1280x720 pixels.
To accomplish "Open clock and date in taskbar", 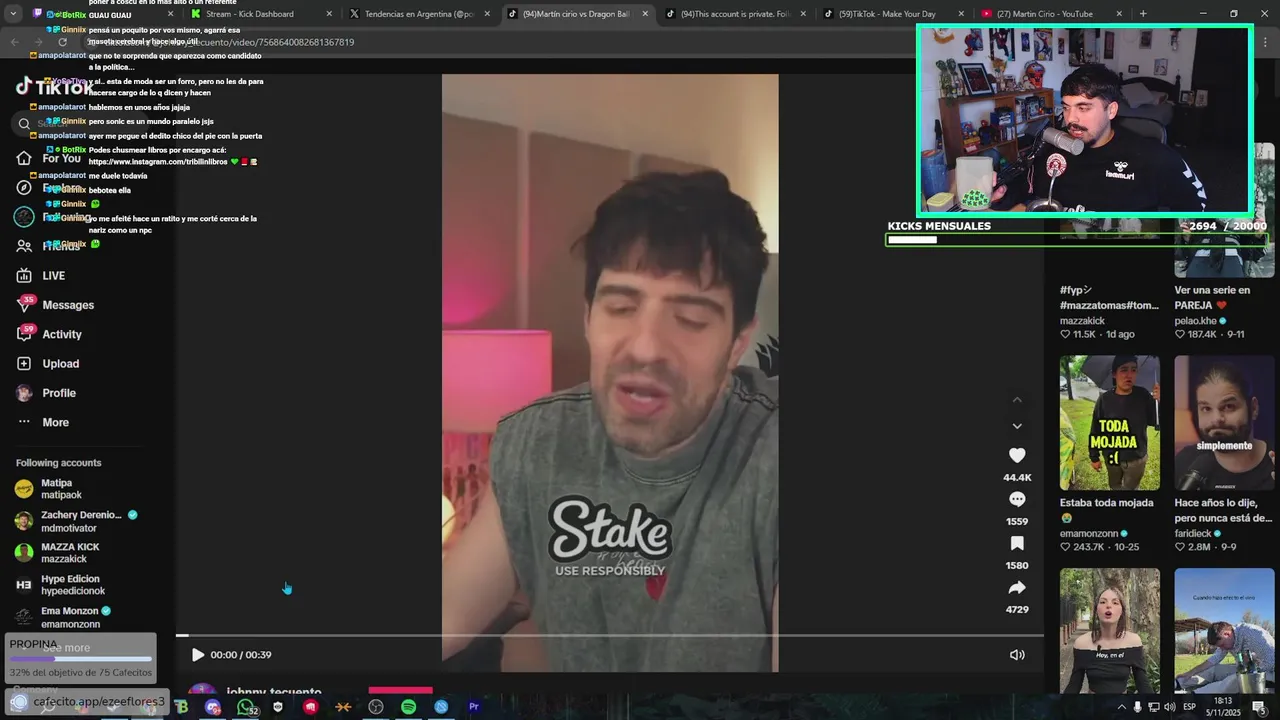I will tap(1223, 707).
